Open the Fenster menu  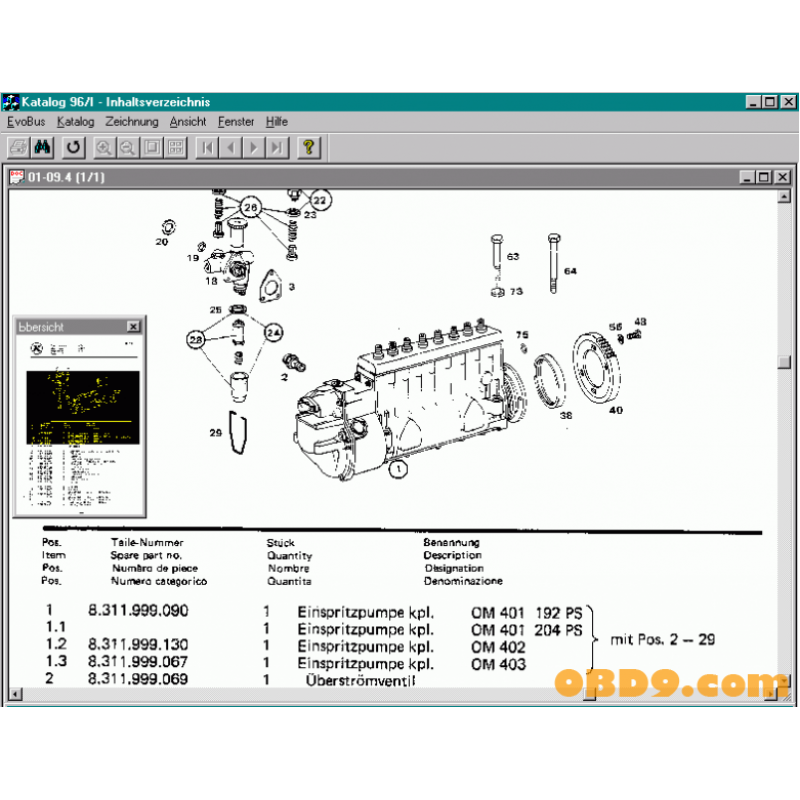[x=236, y=122]
